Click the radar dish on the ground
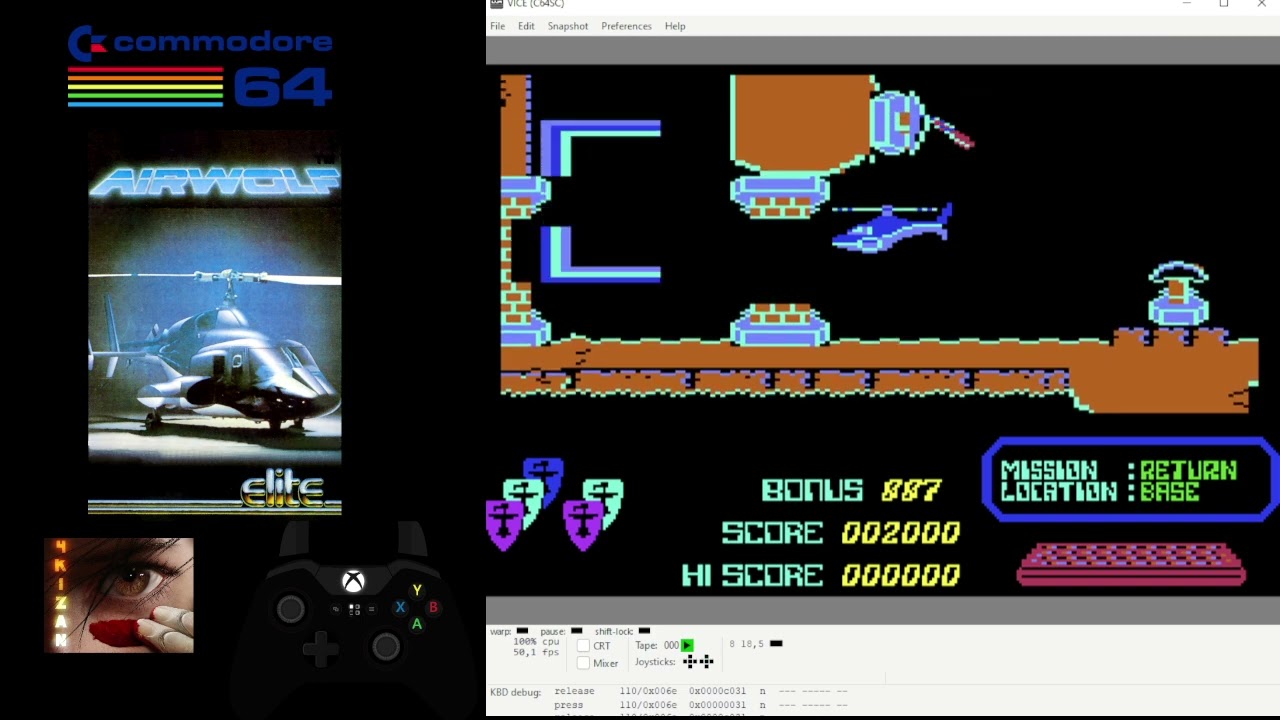1280x720 pixels. (1178, 294)
